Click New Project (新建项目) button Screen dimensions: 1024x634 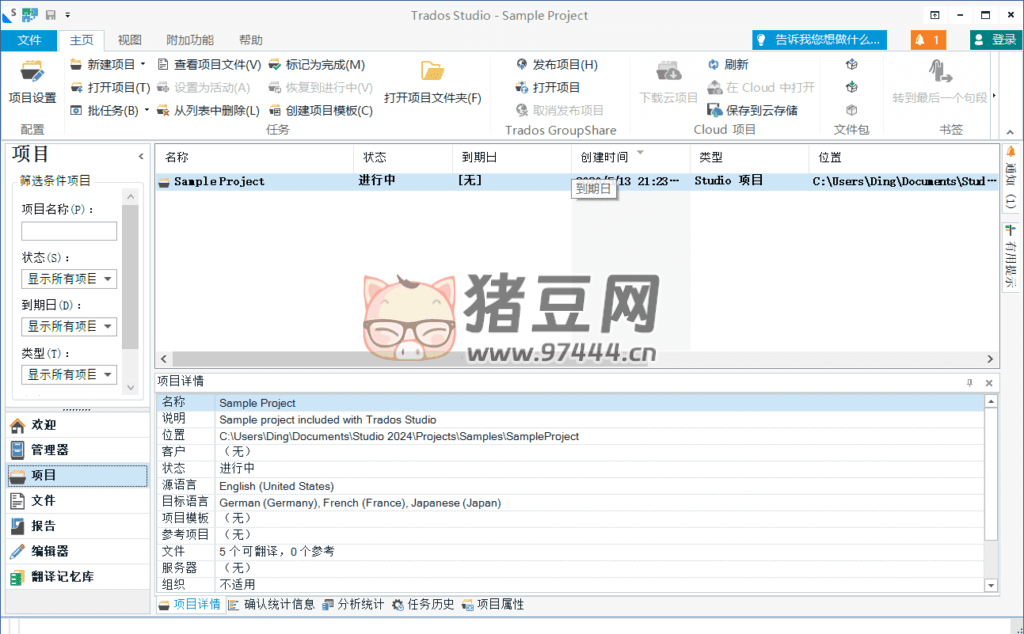coord(103,65)
